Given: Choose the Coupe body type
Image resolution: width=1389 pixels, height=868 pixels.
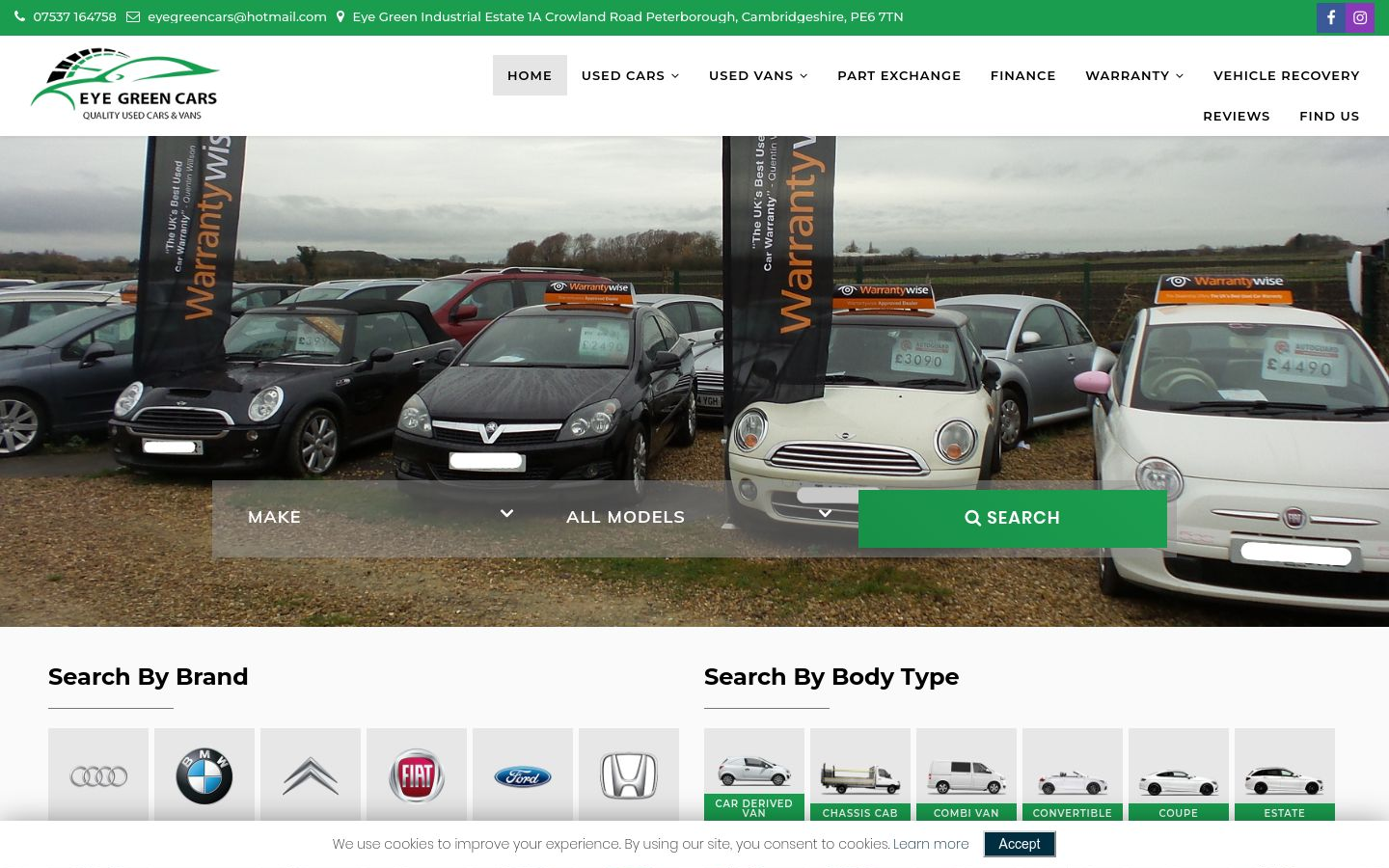Looking at the screenshot, I should click(1179, 774).
